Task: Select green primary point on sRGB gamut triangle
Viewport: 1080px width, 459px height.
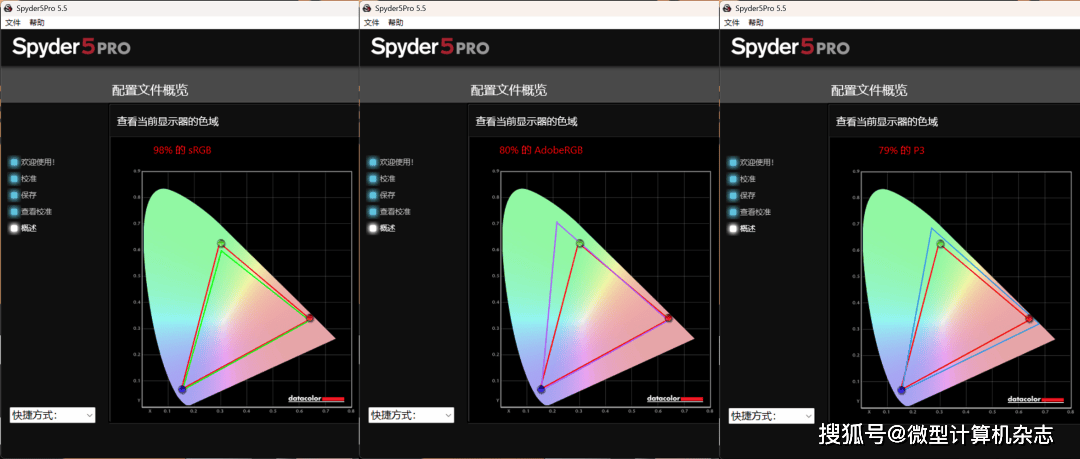Action: [221, 244]
